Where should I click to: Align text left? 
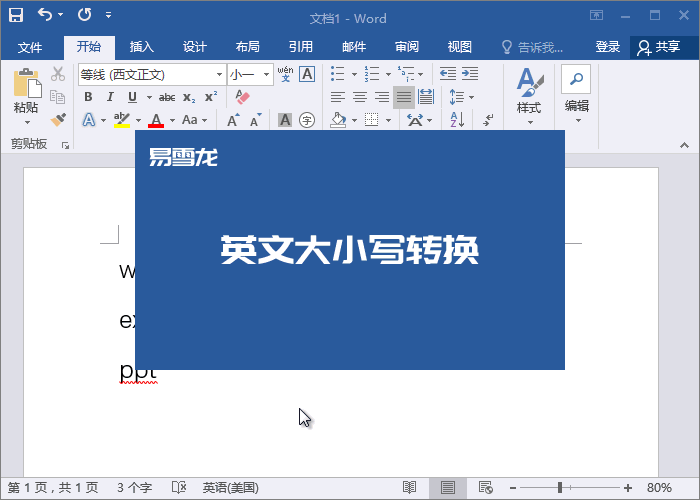click(338, 97)
